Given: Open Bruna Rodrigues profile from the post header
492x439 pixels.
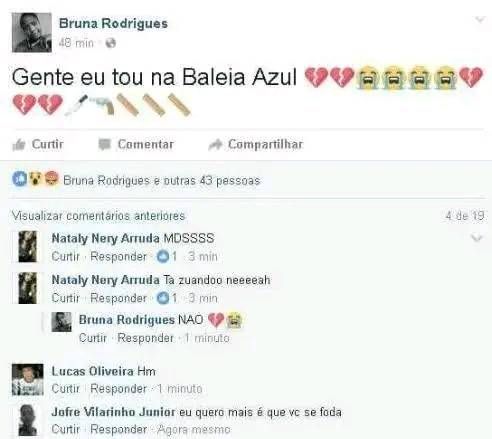Looking at the screenshot, I should pyautogui.click(x=113, y=24).
